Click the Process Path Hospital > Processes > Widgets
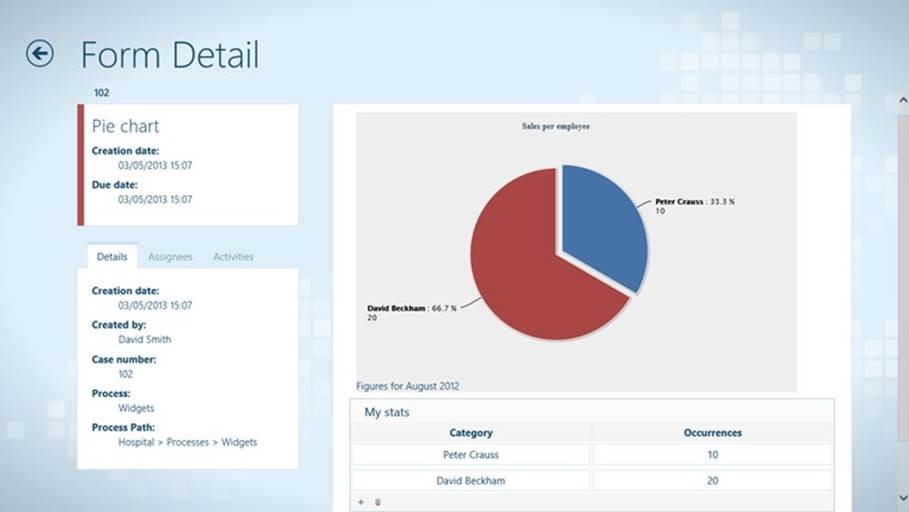Screen dimensions: 909x512 pyautogui.click(x=187, y=442)
